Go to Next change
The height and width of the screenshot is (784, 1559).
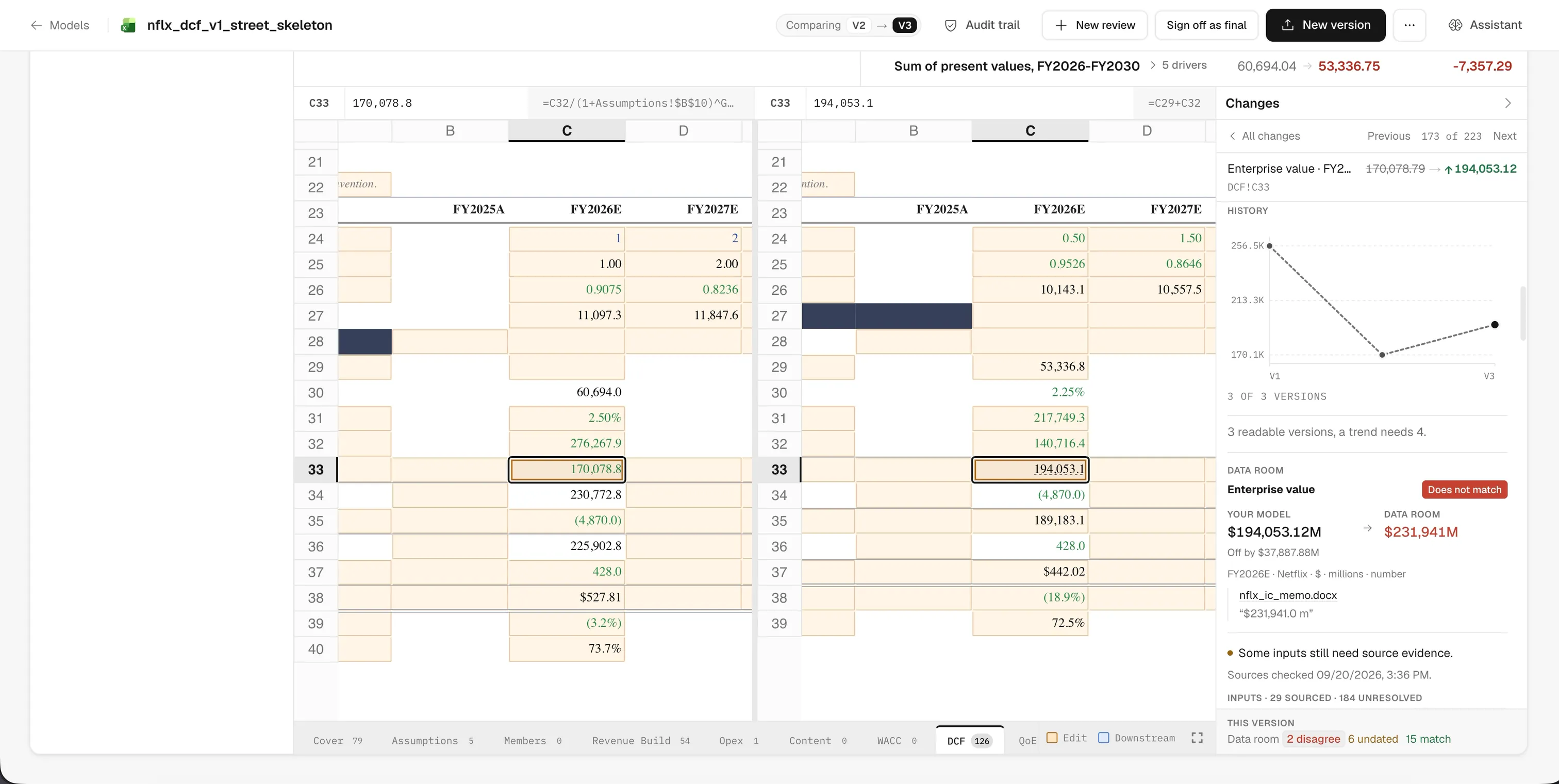point(1504,136)
